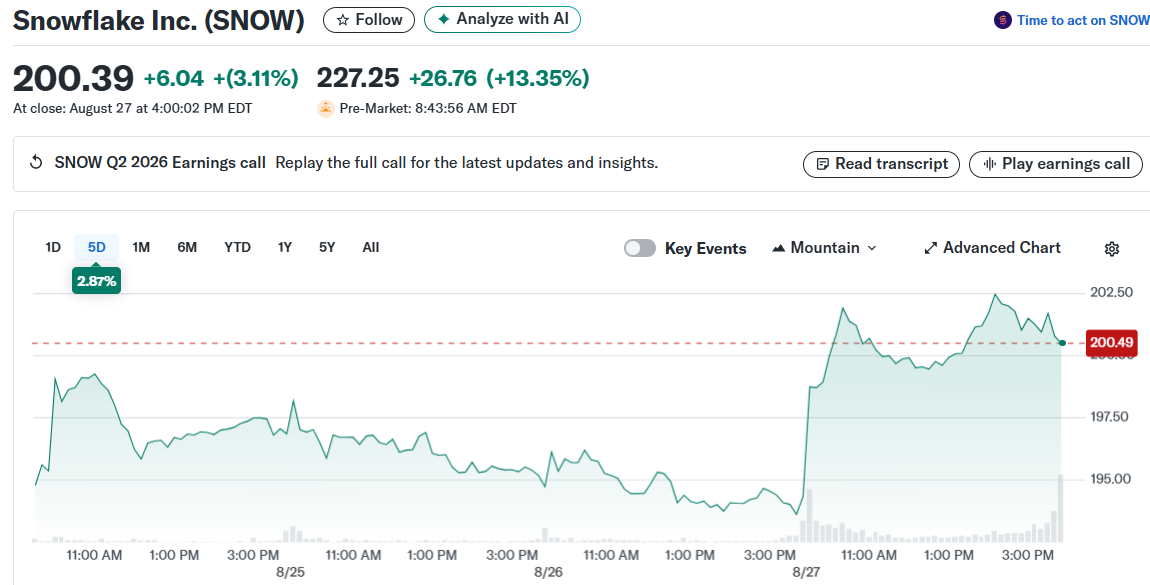1150x585 pixels.
Task: Open chart settings gear icon
Action: pyautogui.click(x=1112, y=249)
